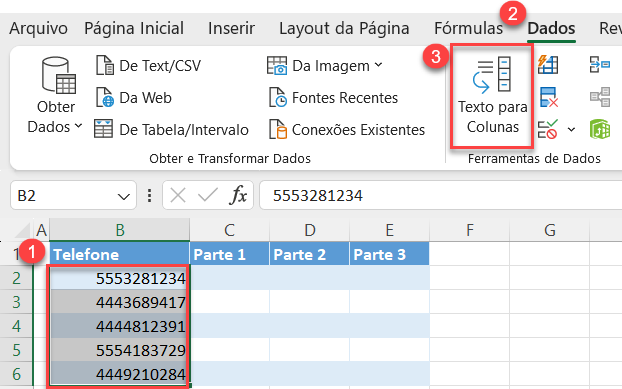Select row 2 header

[x=16, y=278]
